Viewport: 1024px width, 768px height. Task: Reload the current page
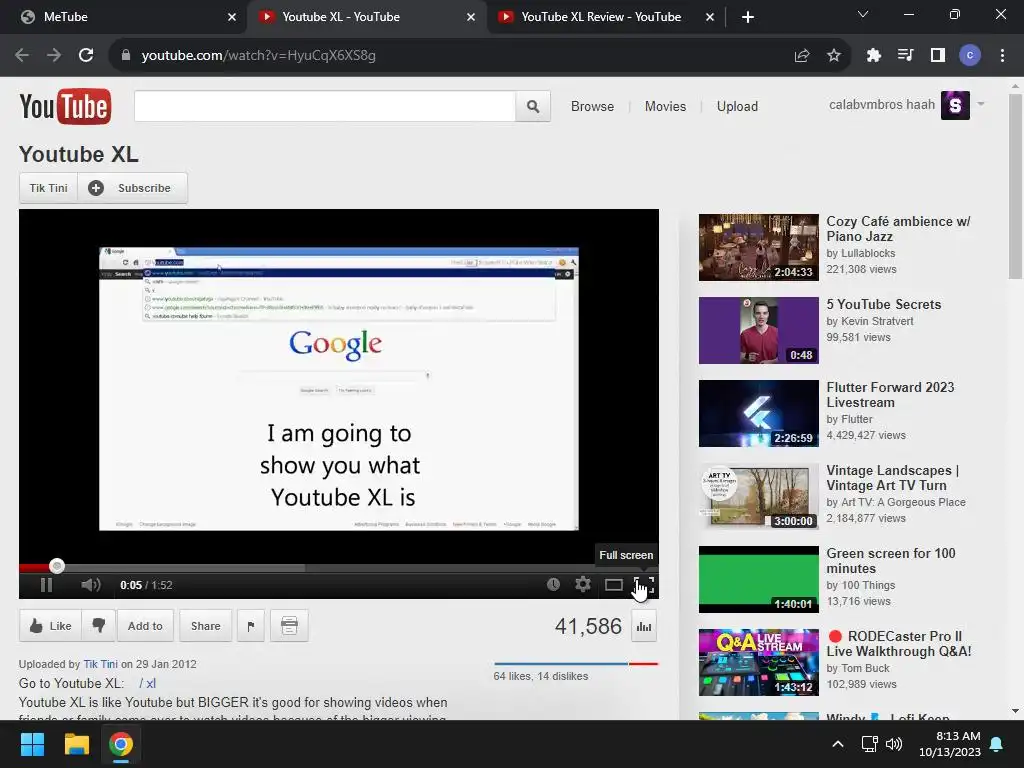(86, 56)
